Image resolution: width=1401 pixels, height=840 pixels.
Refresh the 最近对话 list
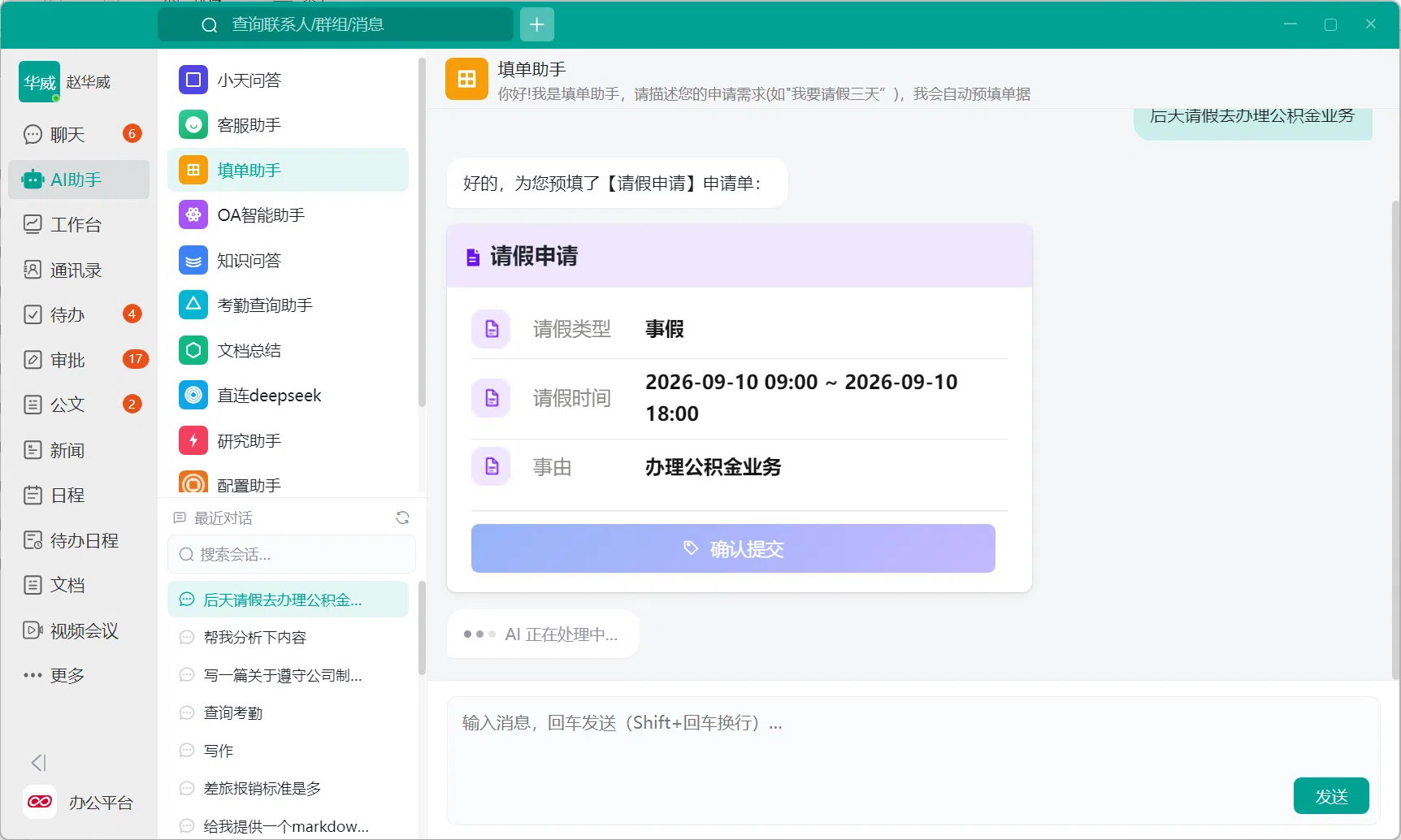click(402, 517)
